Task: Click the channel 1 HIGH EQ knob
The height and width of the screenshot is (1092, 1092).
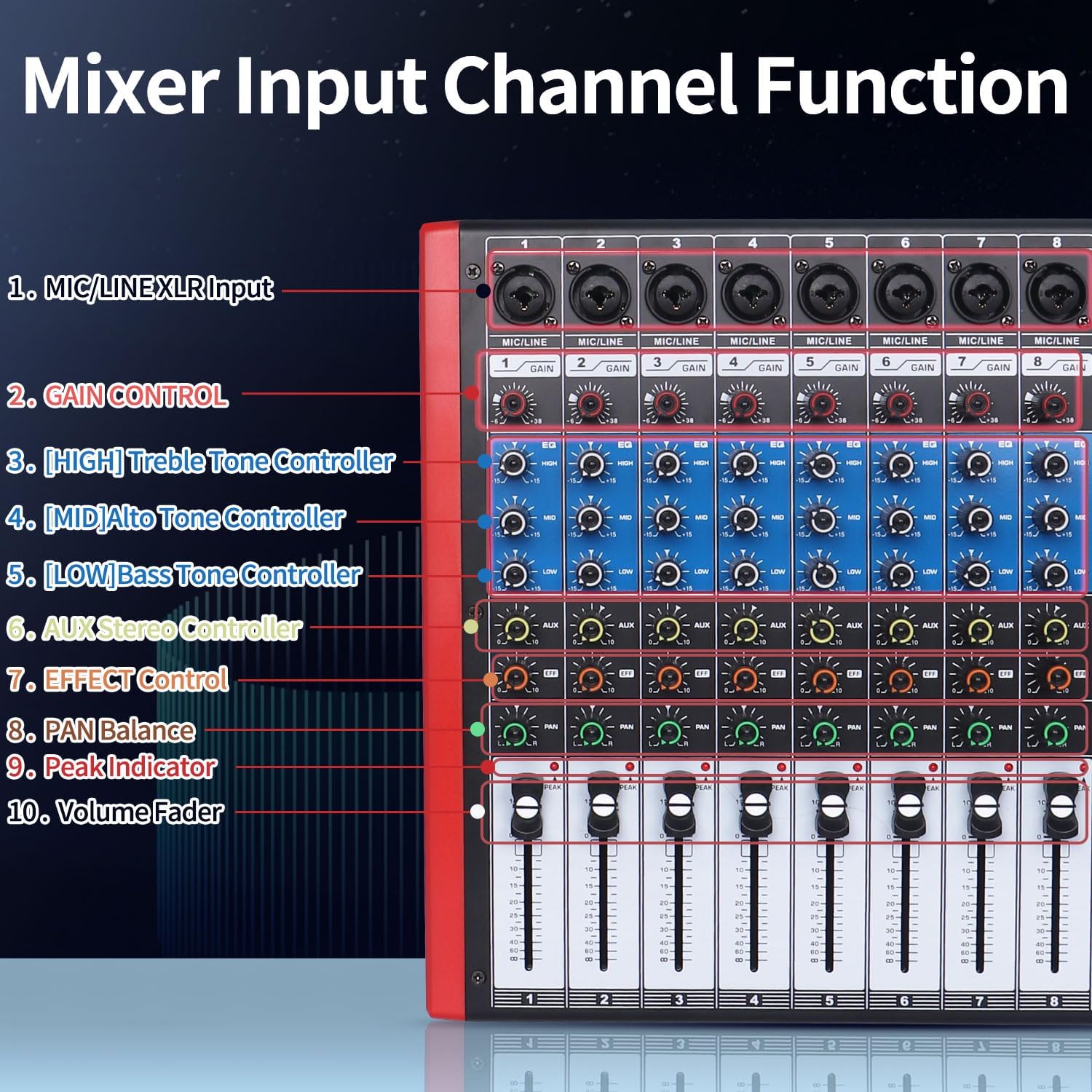Action: tap(515, 463)
